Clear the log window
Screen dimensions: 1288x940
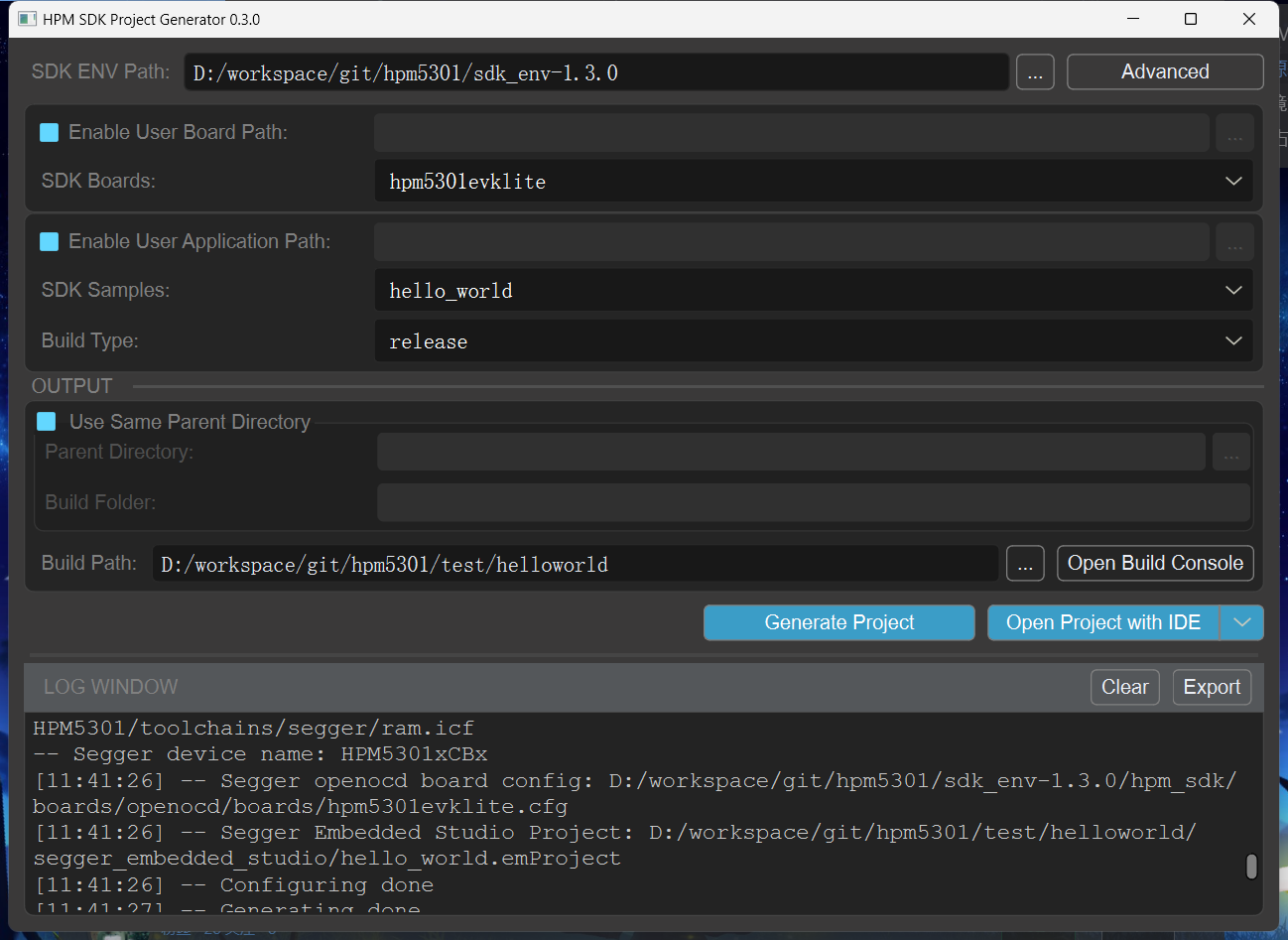(1125, 687)
